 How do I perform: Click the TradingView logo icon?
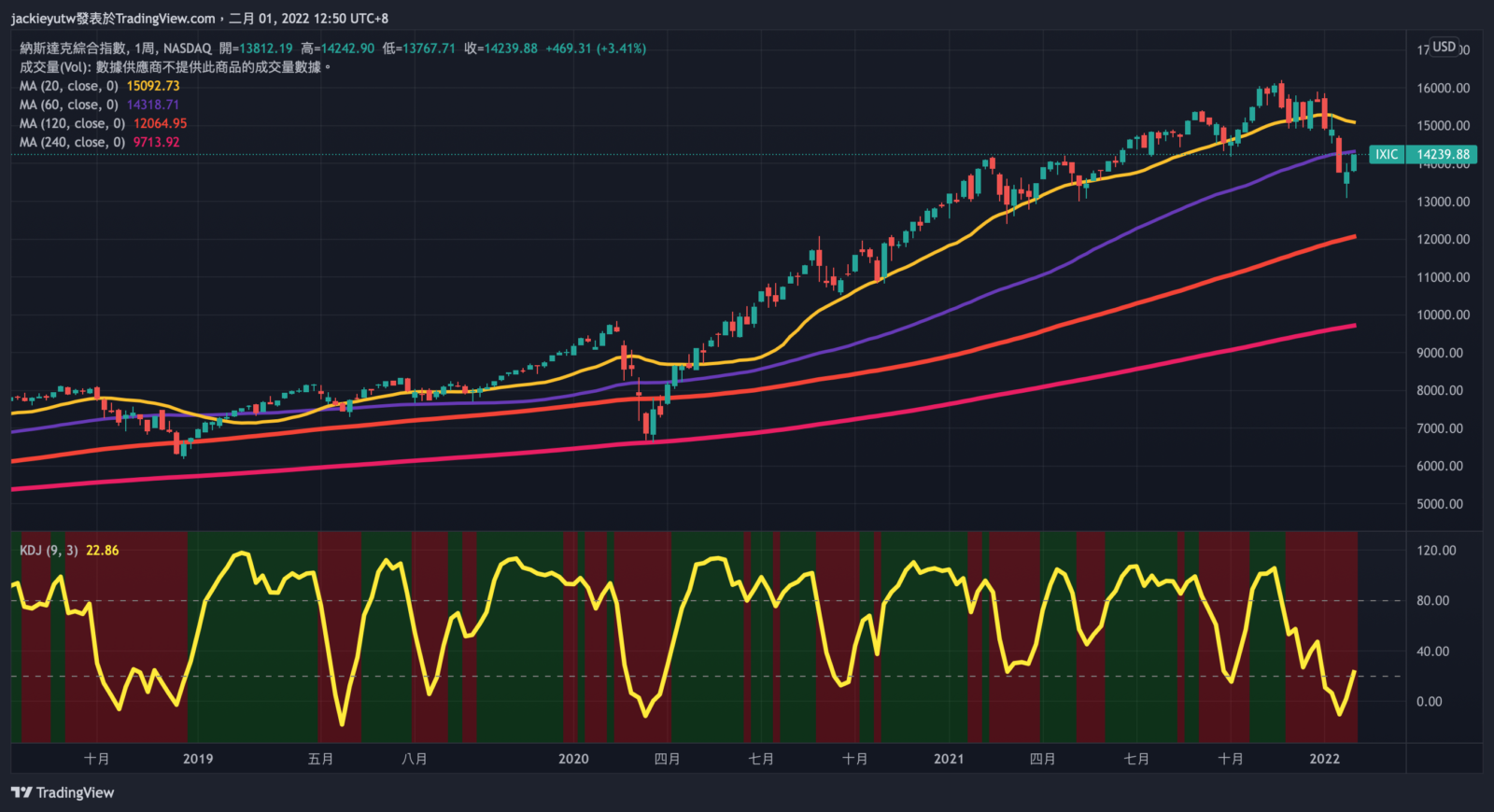(x=21, y=792)
